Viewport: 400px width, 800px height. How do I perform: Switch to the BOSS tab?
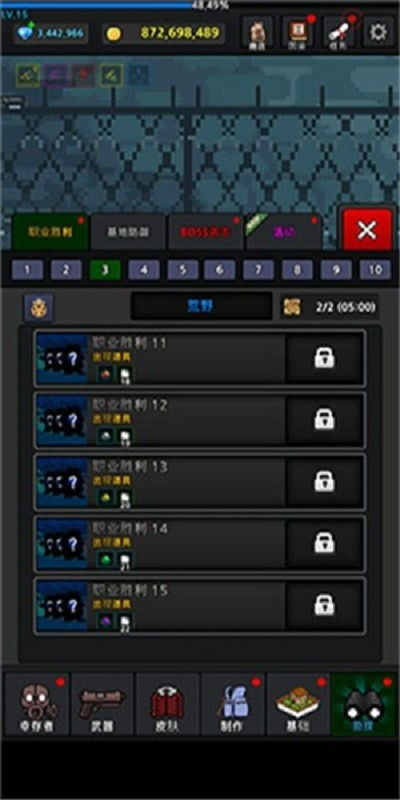(x=206, y=232)
